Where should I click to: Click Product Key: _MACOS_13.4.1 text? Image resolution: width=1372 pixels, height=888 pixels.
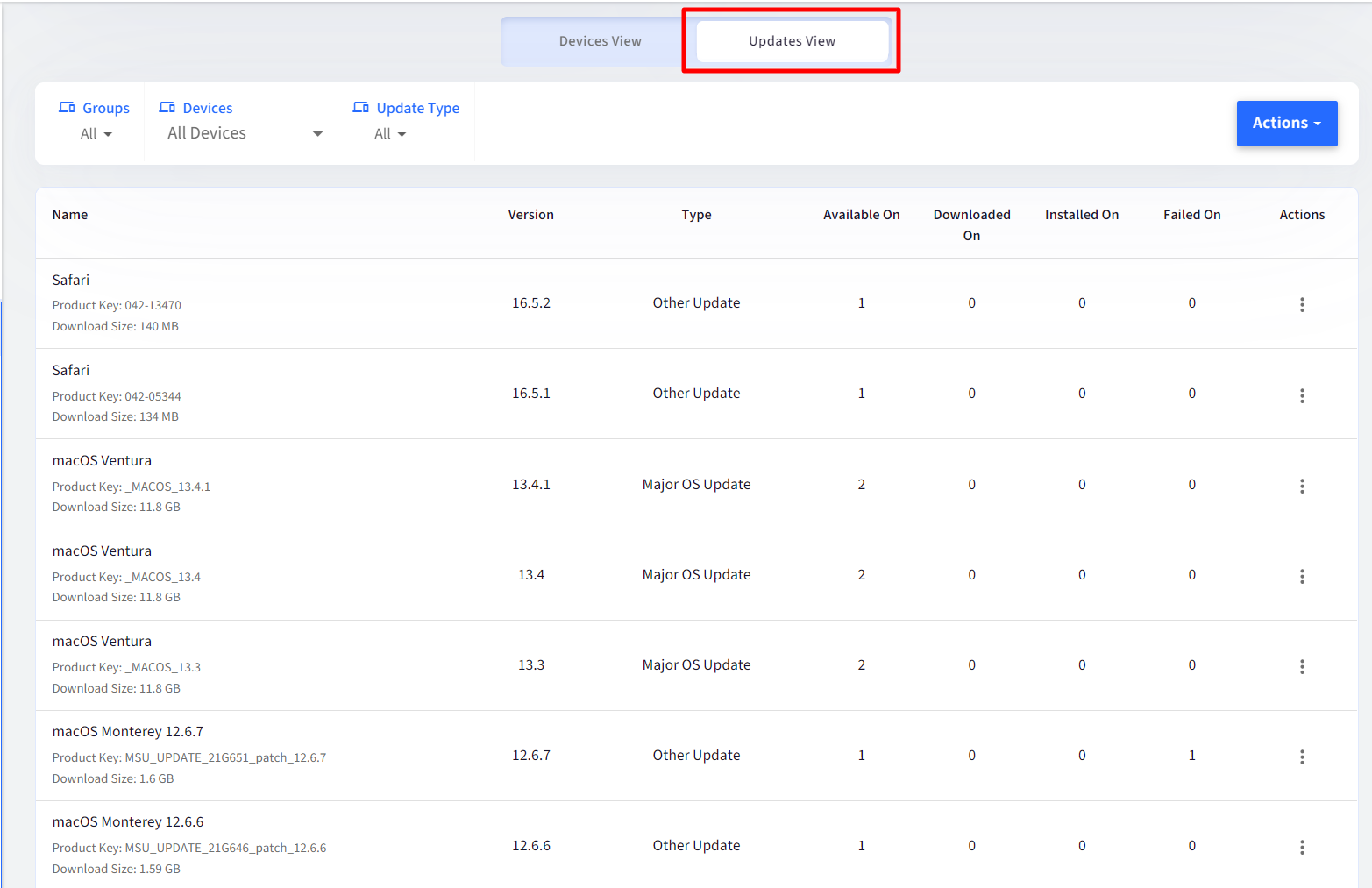click(132, 487)
